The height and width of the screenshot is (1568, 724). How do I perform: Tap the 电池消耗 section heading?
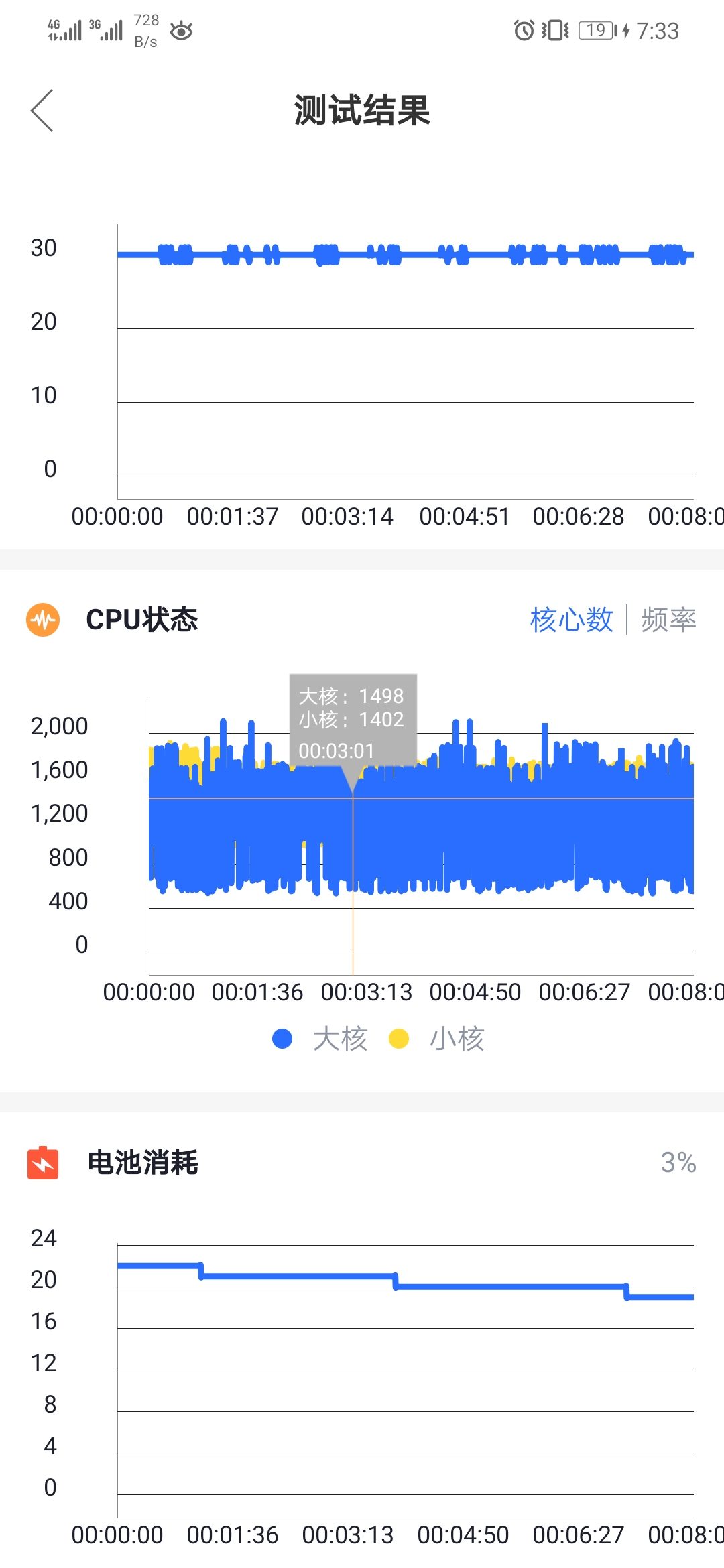pyautogui.click(x=143, y=1163)
